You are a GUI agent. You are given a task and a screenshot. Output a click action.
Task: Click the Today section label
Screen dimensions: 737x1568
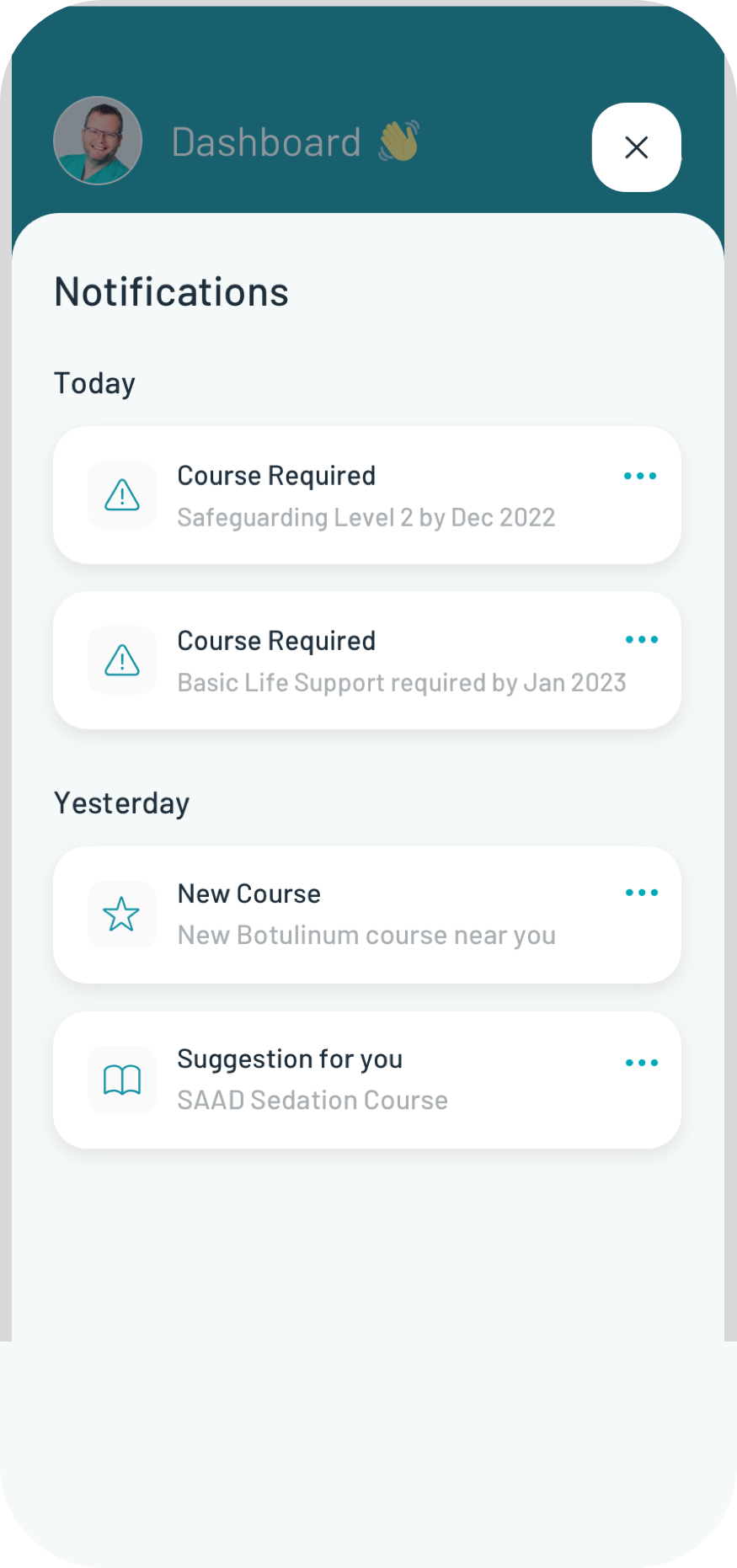[94, 383]
